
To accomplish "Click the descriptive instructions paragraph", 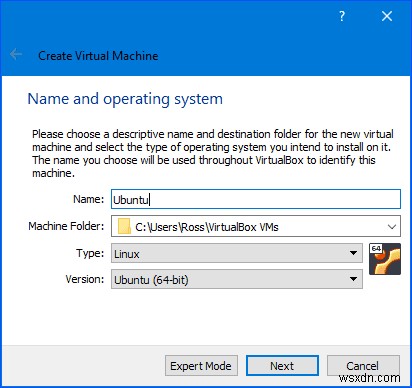I will click(213, 153).
